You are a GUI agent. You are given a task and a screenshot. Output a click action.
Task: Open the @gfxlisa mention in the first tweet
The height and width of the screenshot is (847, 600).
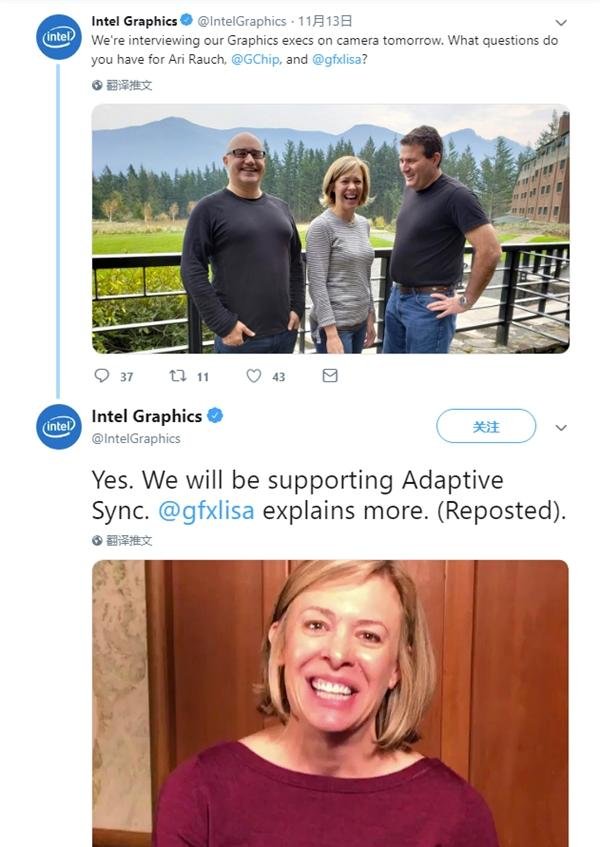[x=336, y=58]
